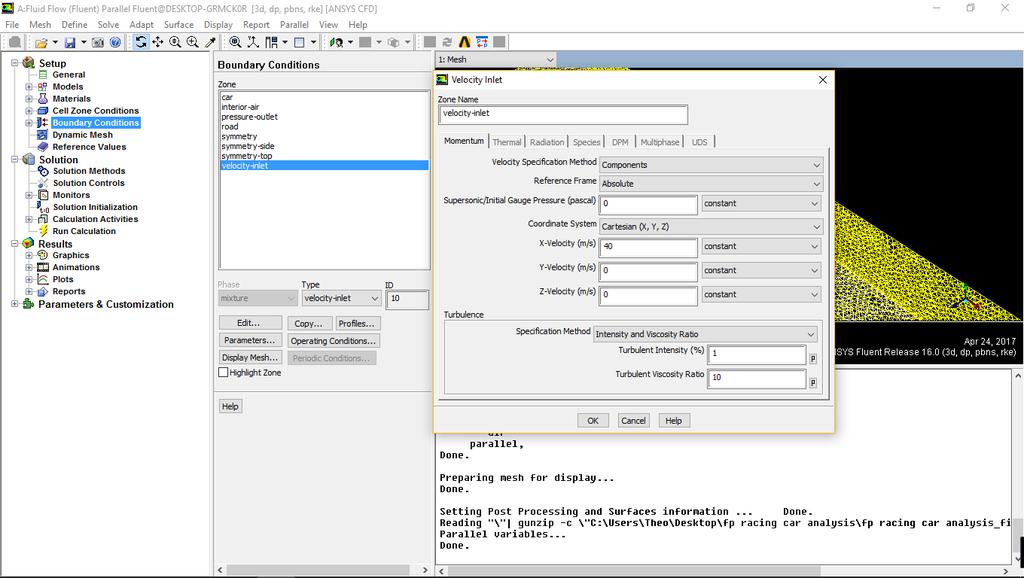Click the Run Calculation lightning icon

43,231
